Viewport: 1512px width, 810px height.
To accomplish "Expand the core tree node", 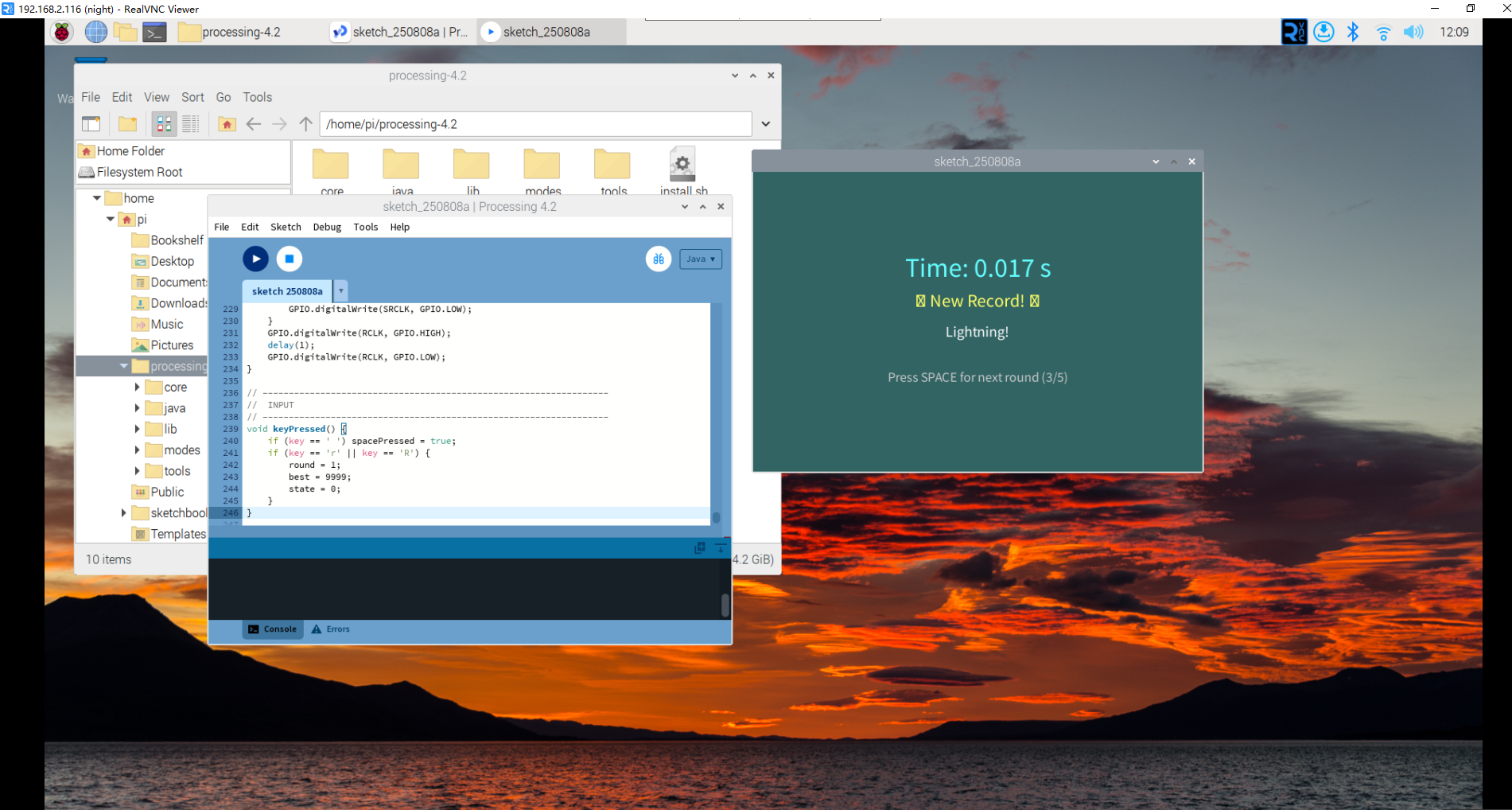I will (x=137, y=387).
